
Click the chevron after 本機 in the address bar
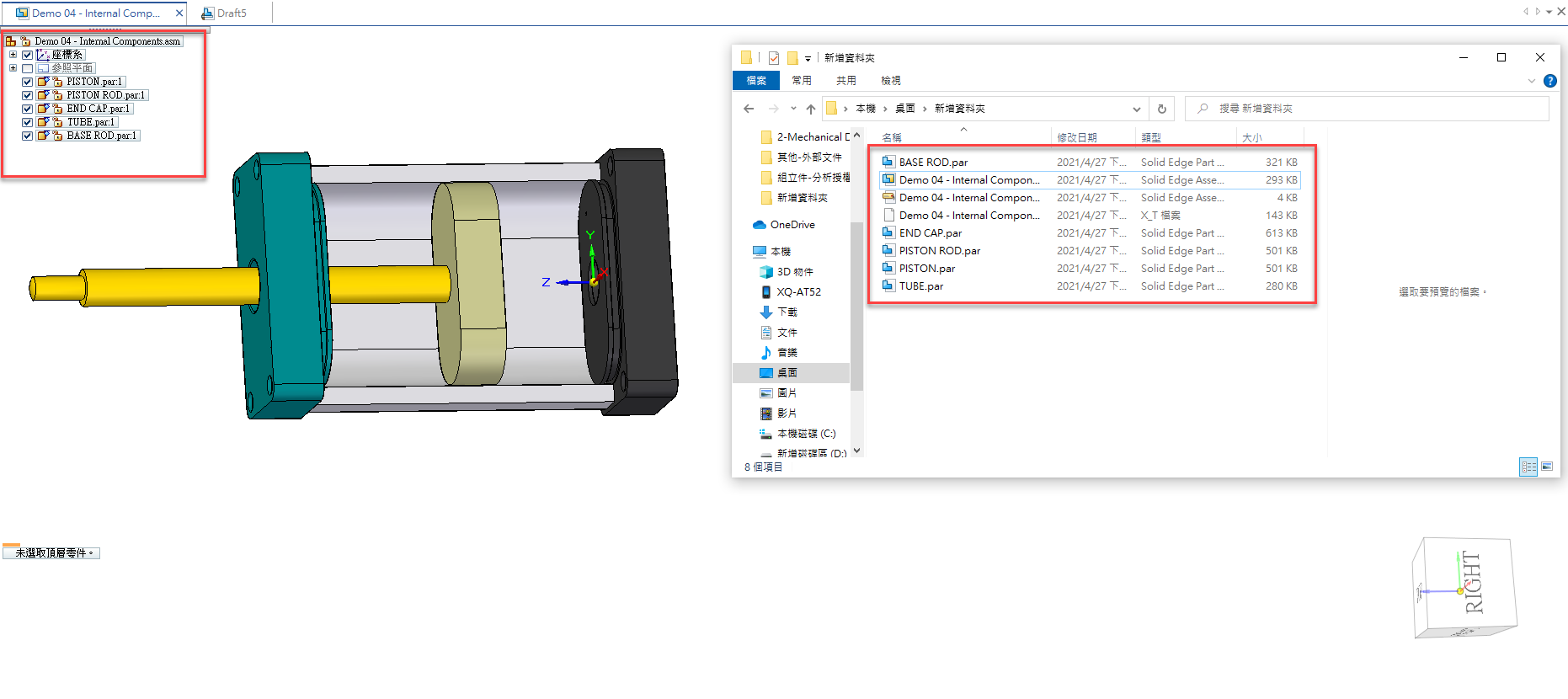885,109
